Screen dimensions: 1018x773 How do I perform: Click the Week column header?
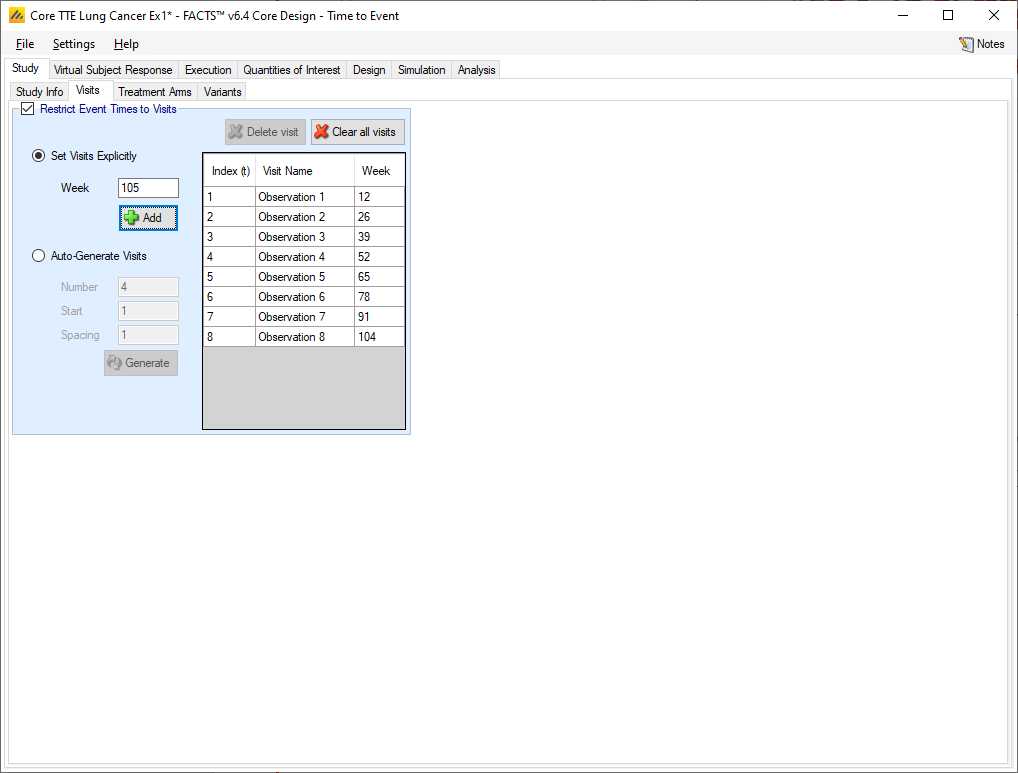(376, 171)
